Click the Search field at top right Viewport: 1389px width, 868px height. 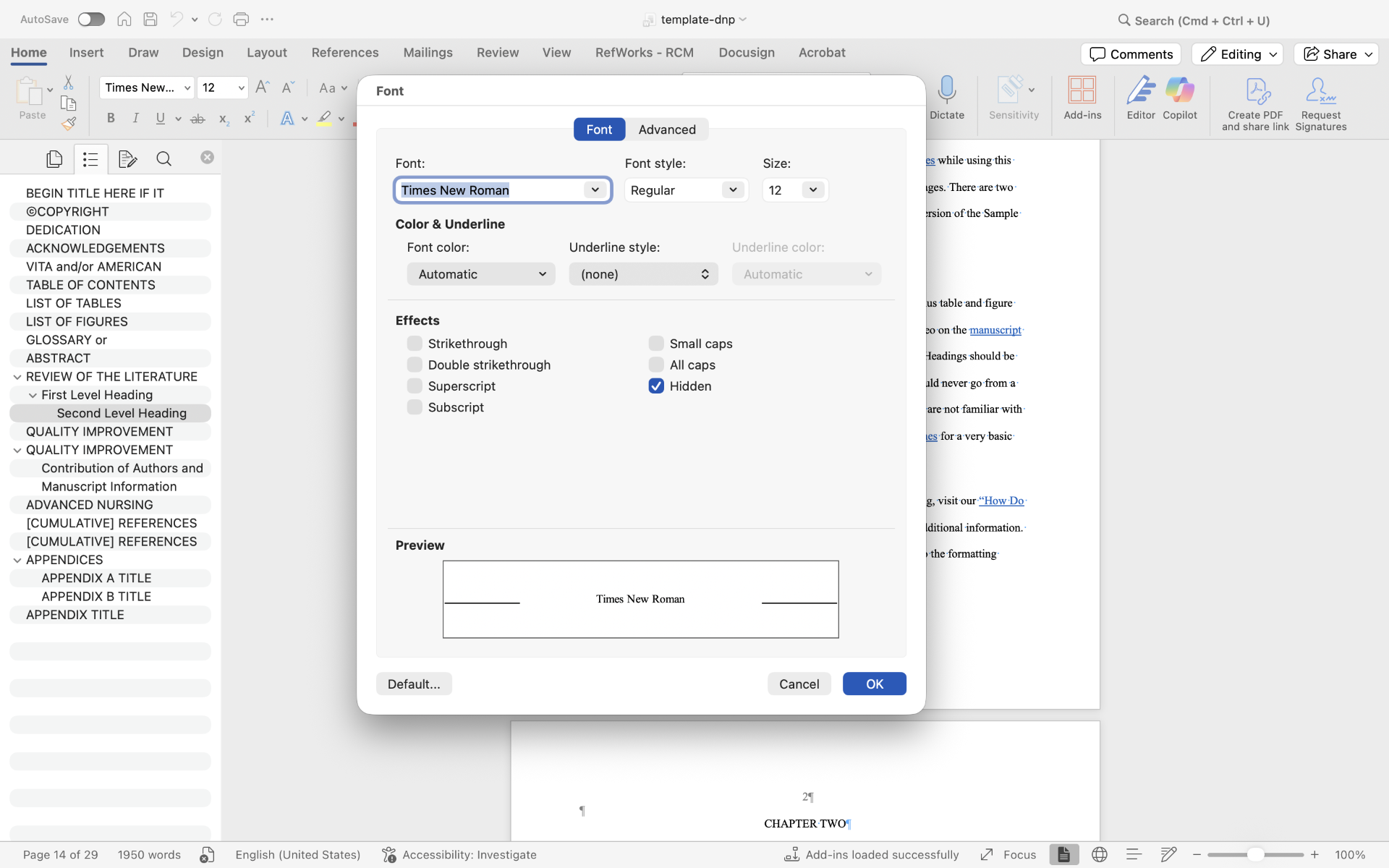click(1194, 20)
